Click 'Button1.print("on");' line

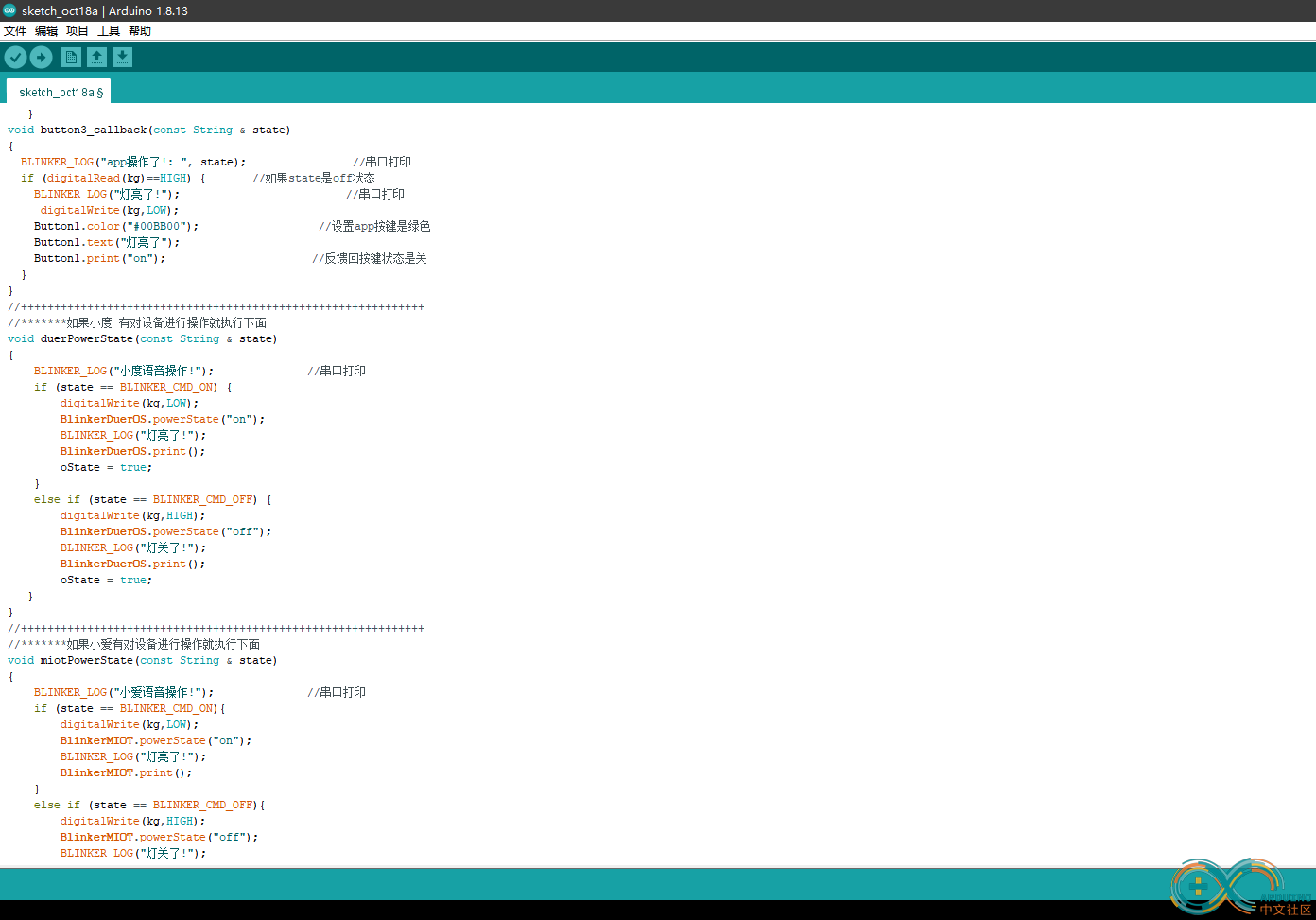pyautogui.click(x=100, y=259)
